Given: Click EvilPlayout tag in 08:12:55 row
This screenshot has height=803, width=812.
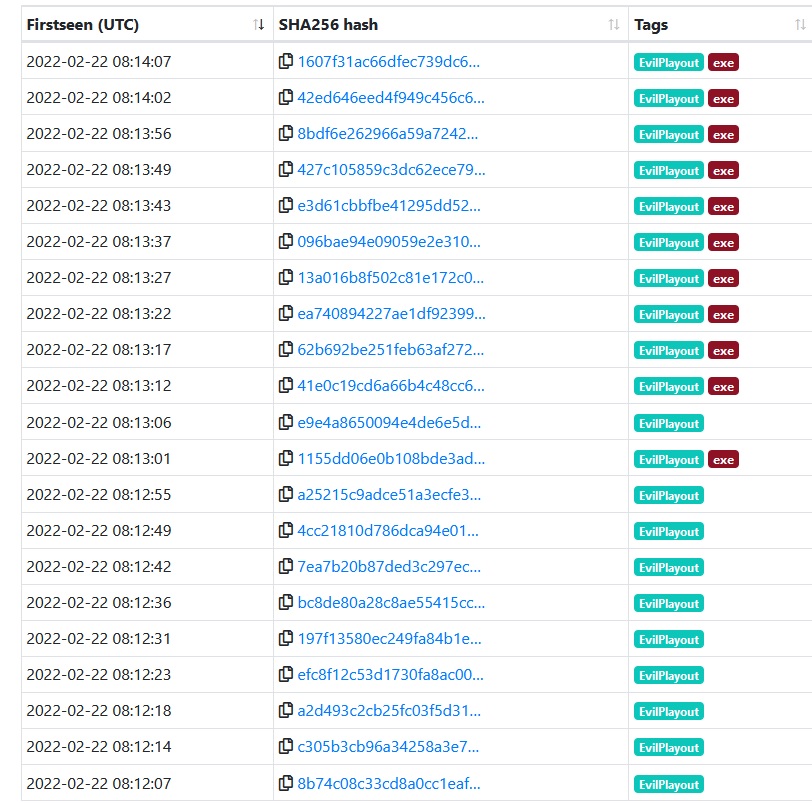Looking at the screenshot, I should tap(669, 495).
